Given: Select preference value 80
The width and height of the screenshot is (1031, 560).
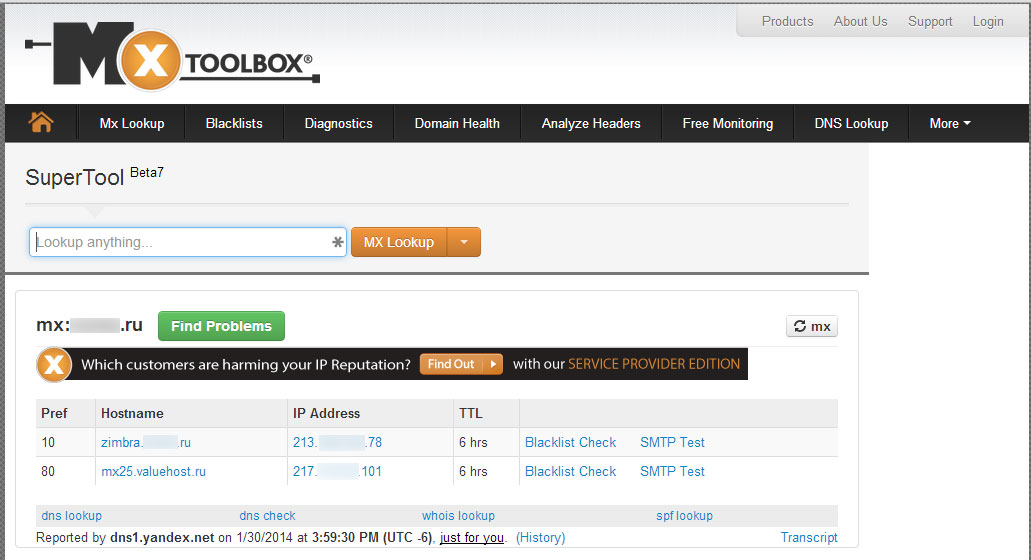Looking at the screenshot, I should [x=48, y=471].
